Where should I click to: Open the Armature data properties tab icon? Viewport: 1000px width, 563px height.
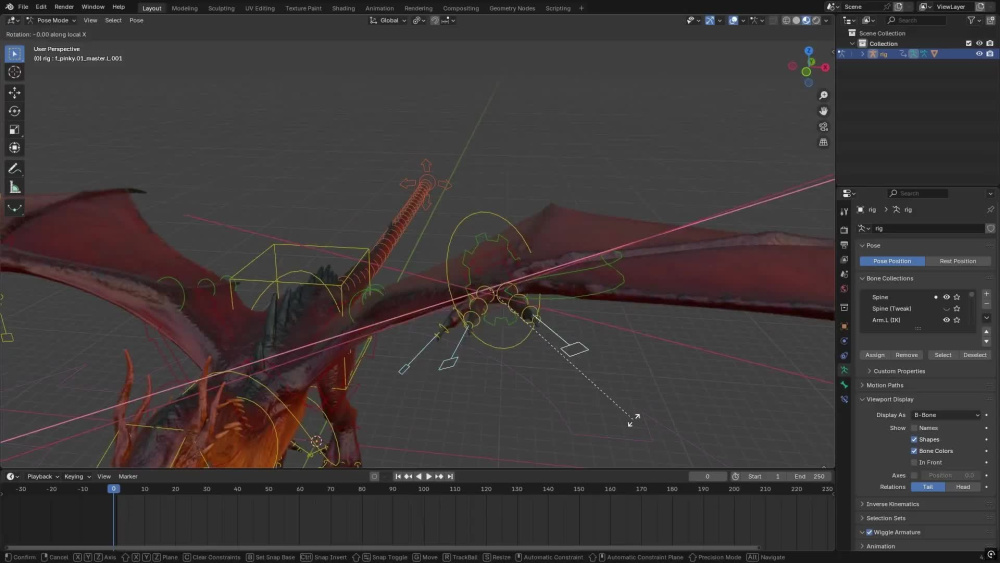tap(844, 370)
